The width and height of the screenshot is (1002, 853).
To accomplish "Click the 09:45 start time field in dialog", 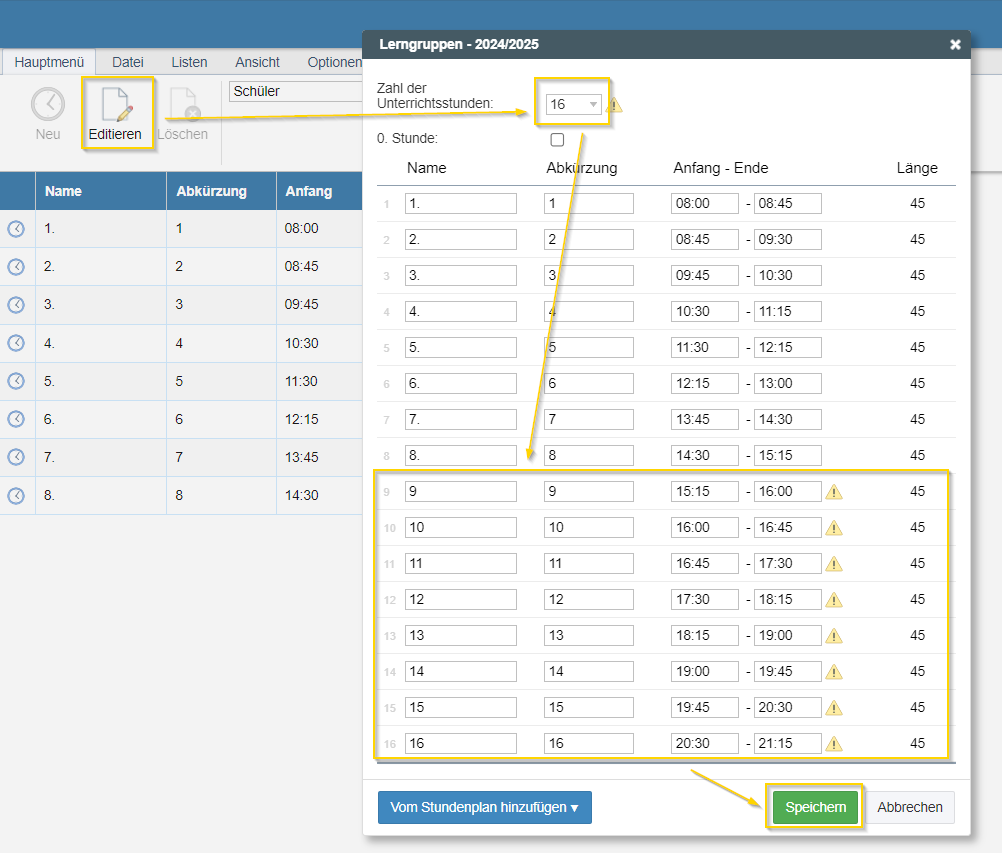I will (x=705, y=275).
